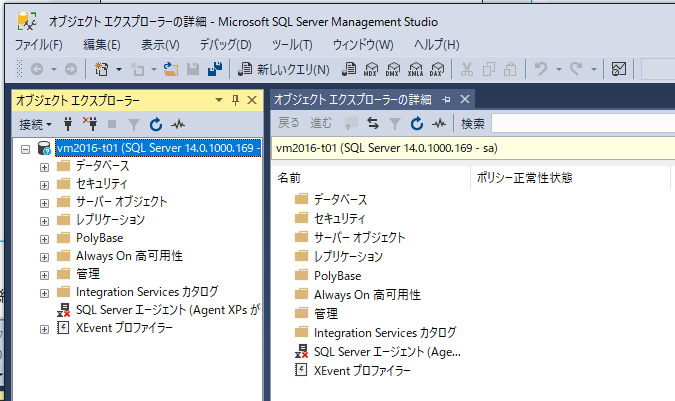The image size is (675, 401).
Task: Open the Undo history dropdown arrow
Action: pyautogui.click(x=559, y=69)
